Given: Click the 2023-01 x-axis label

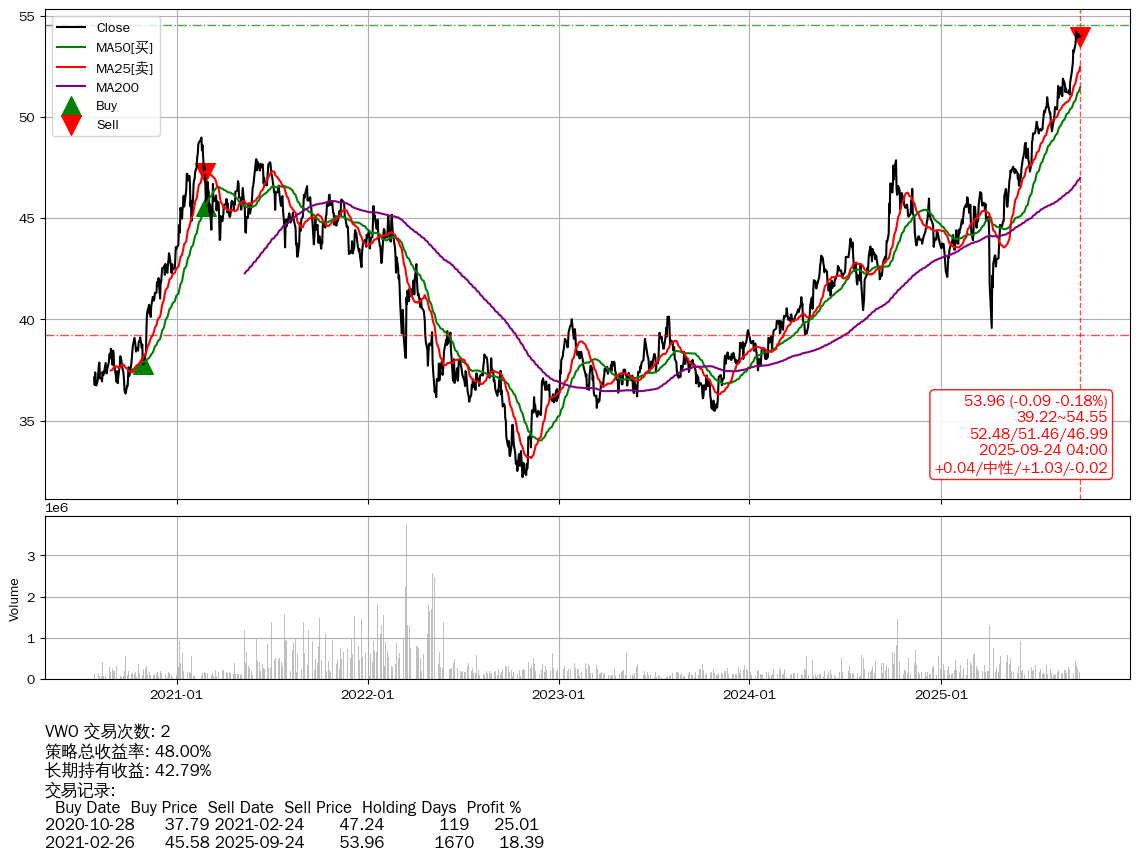Looking at the screenshot, I should [x=559, y=694].
